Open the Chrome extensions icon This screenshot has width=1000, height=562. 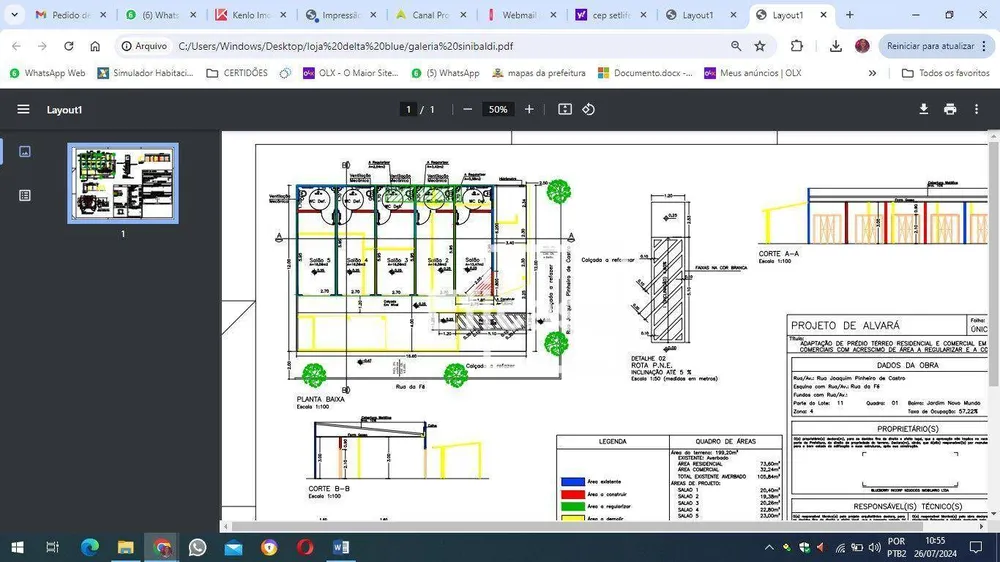pos(797,46)
